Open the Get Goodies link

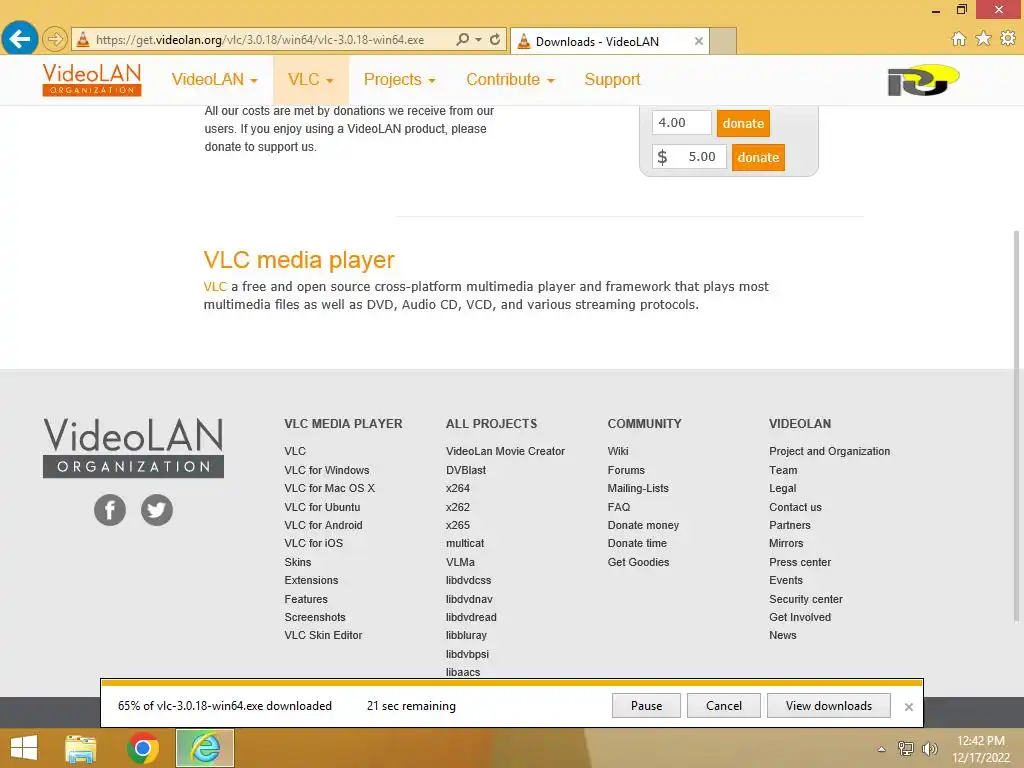coord(638,562)
